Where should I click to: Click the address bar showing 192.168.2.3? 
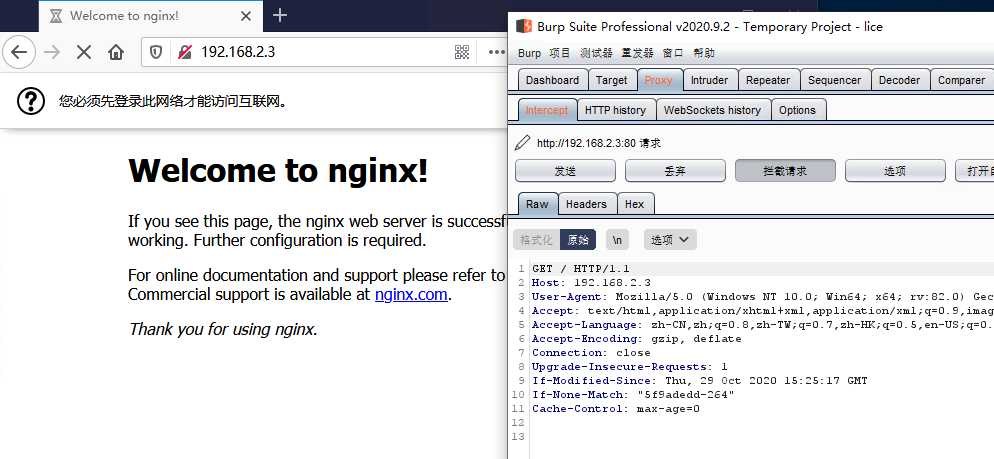pyautogui.click(x=323, y=52)
